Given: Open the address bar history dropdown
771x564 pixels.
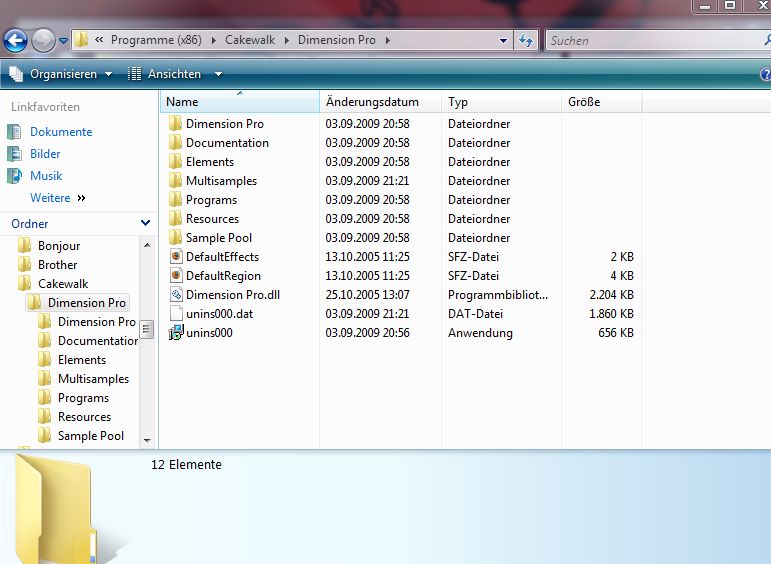Looking at the screenshot, I should click(x=503, y=41).
